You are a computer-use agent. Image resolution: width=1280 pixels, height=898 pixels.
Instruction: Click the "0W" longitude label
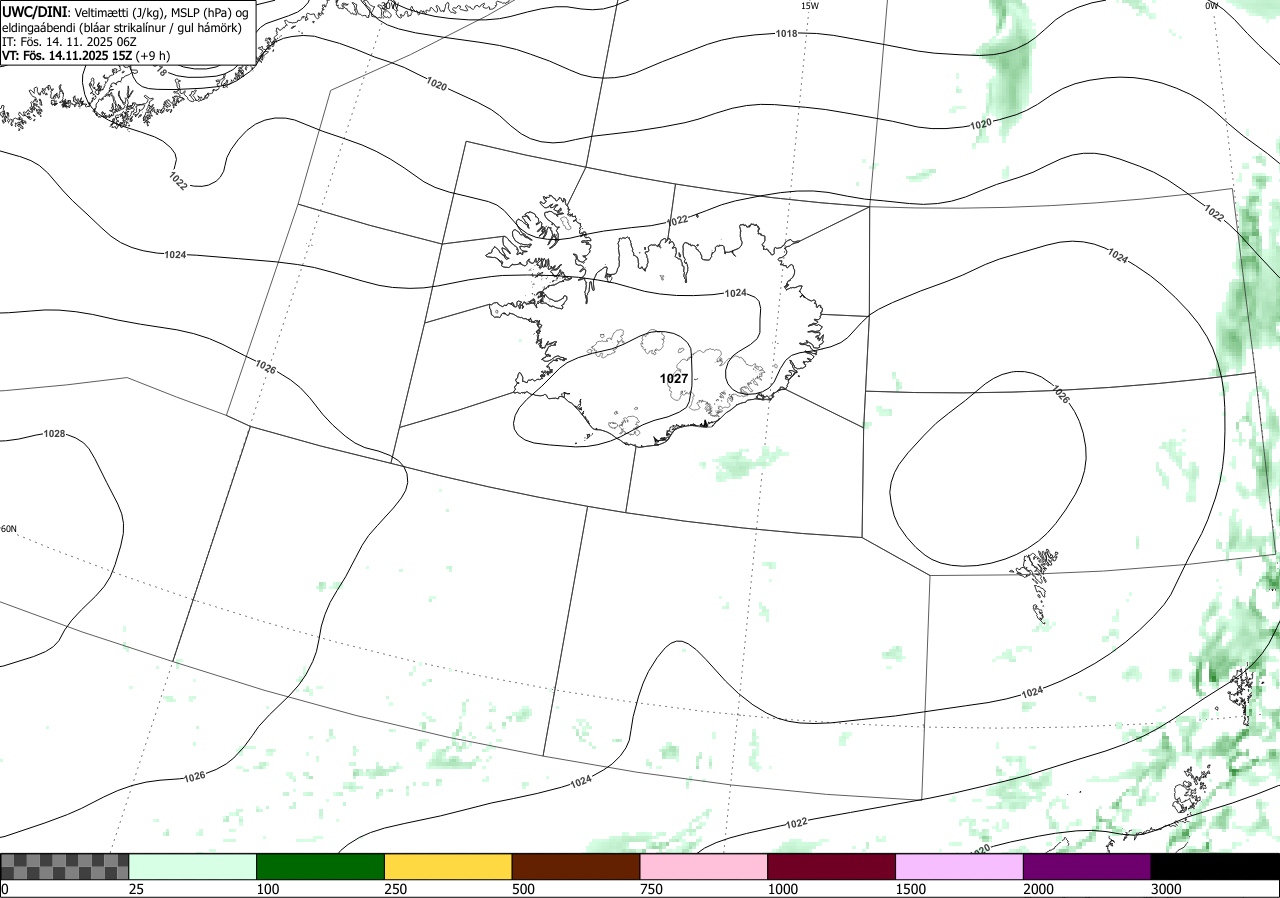tap(1212, 6)
